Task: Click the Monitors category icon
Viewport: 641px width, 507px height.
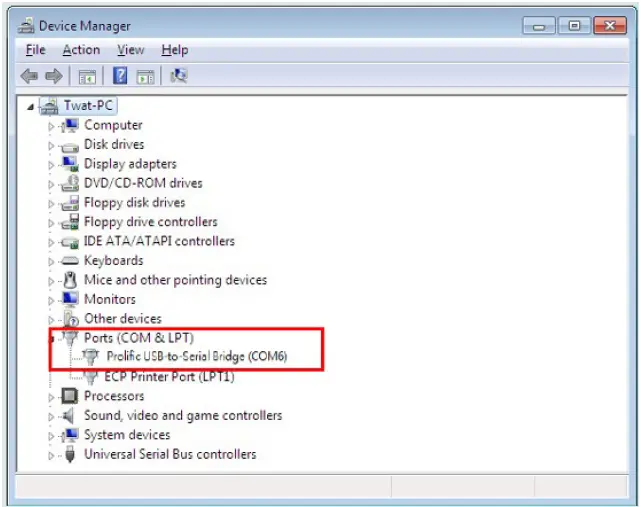Action: point(70,299)
